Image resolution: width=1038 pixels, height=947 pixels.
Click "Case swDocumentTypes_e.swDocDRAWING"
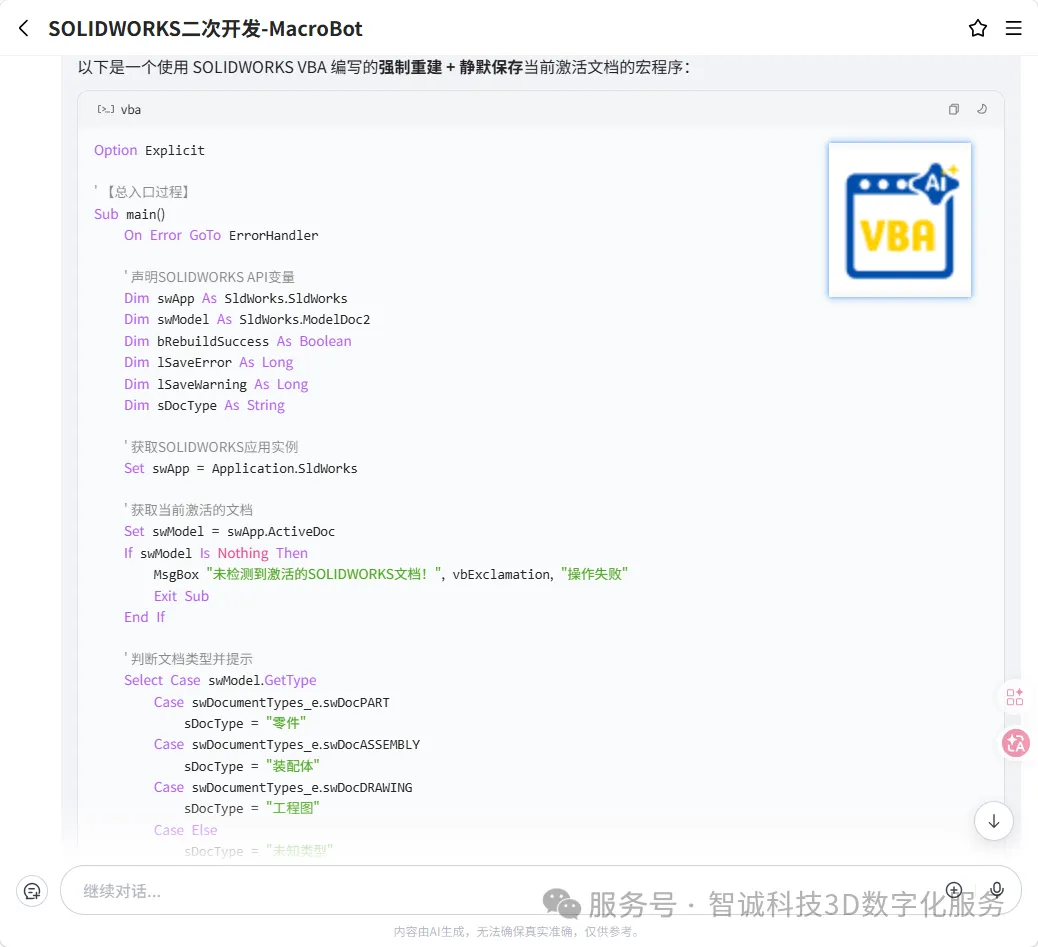point(283,788)
